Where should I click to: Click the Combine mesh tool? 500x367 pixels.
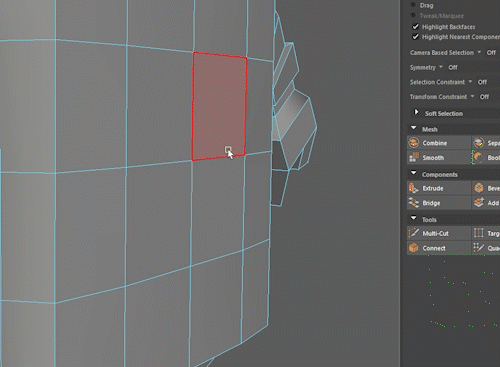(x=439, y=143)
